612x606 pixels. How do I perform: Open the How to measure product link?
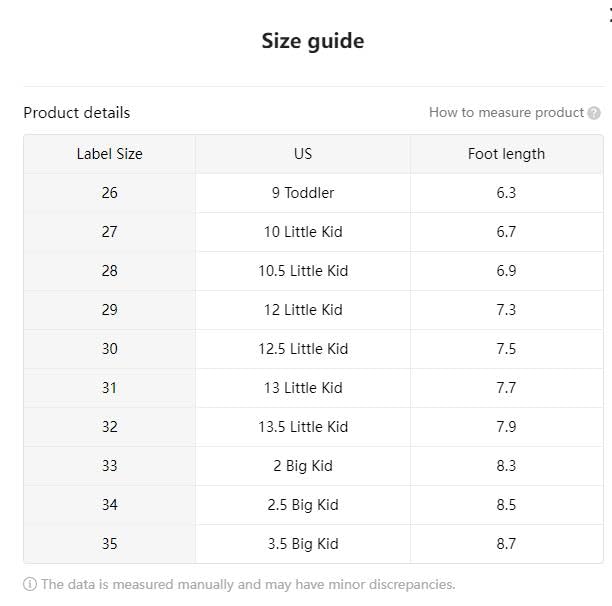tap(506, 112)
